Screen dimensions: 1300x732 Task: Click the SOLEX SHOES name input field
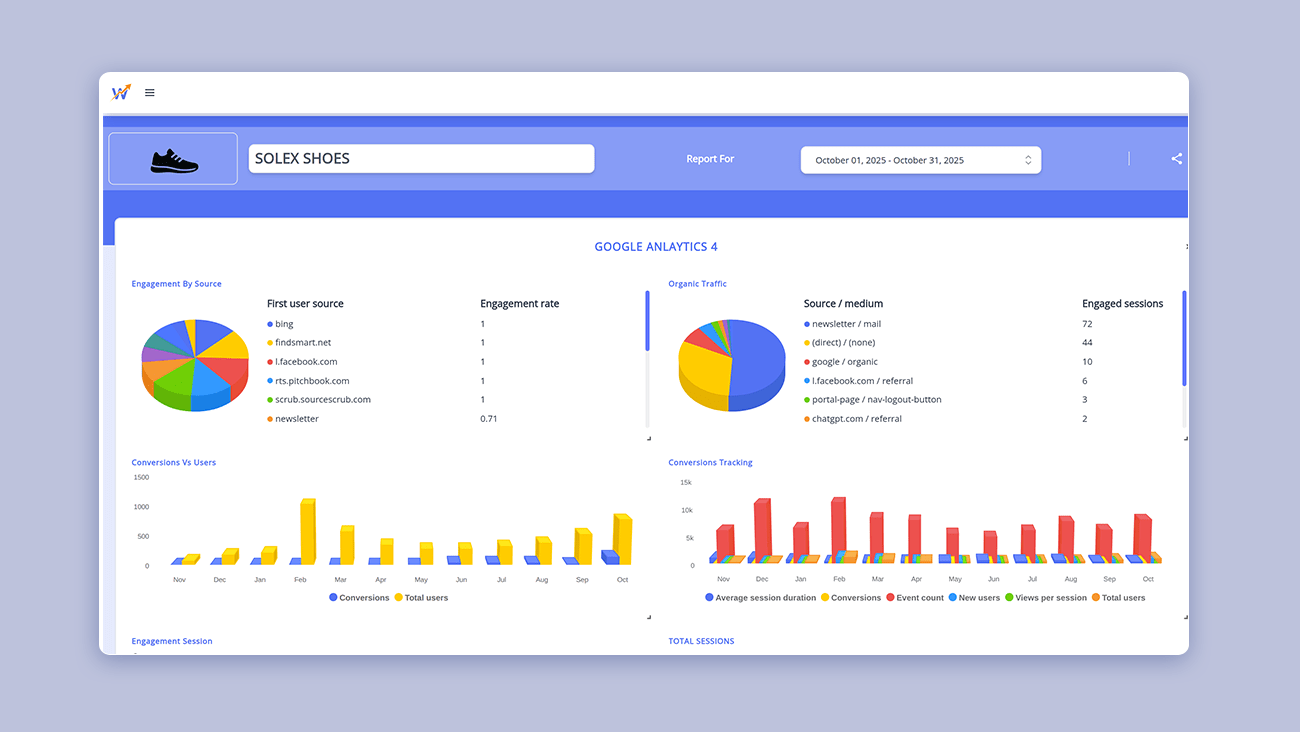[420, 158]
